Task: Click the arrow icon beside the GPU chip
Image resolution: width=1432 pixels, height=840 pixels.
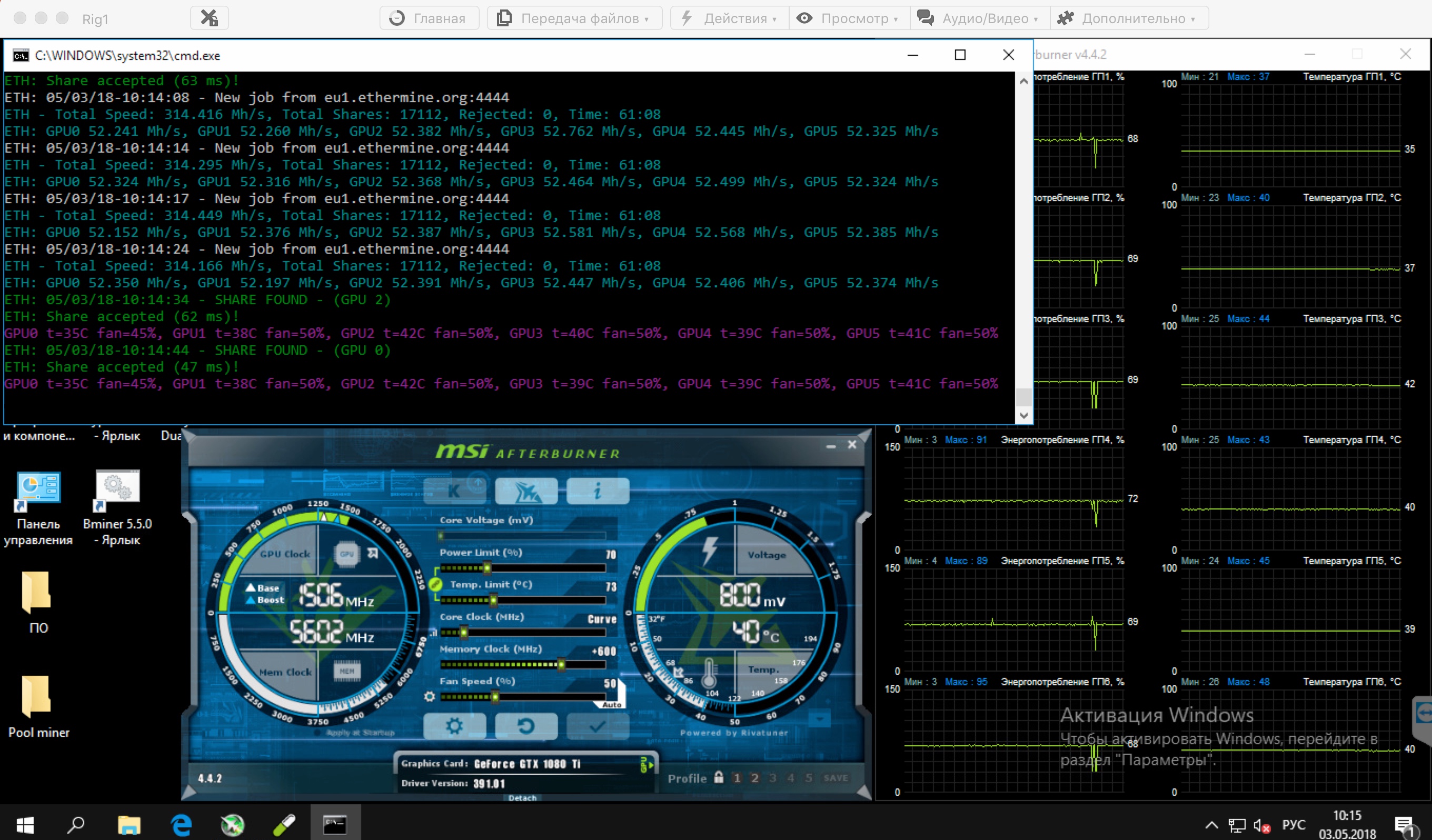Action: [373, 553]
